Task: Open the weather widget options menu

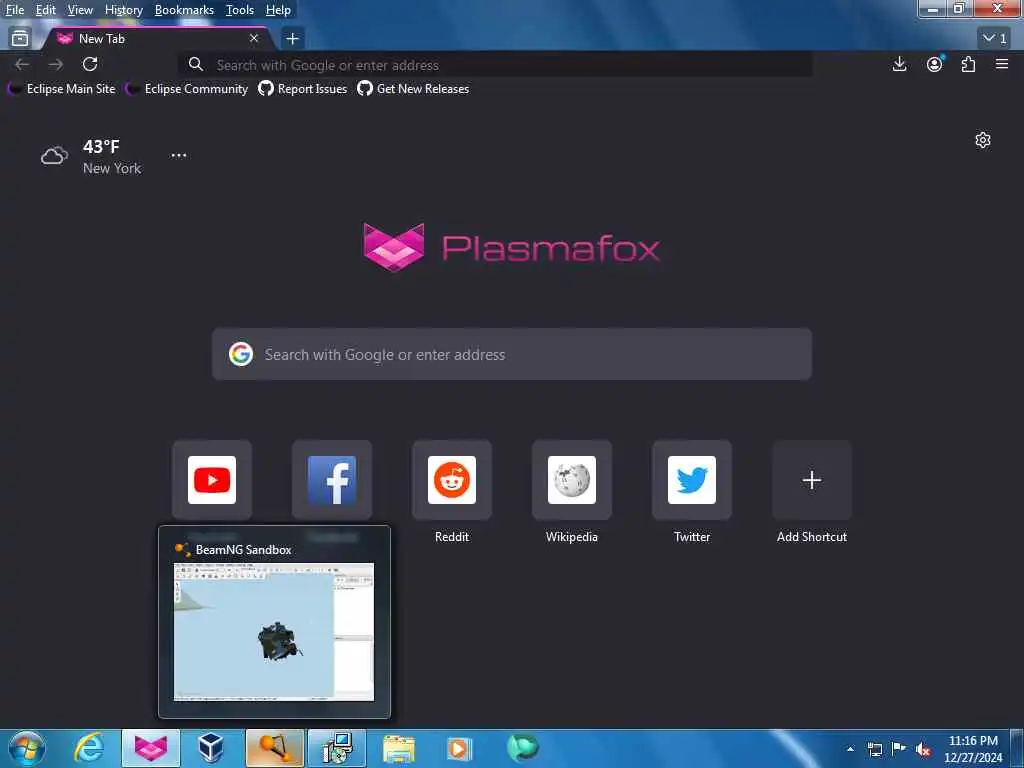Action: click(x=179, y=155)
